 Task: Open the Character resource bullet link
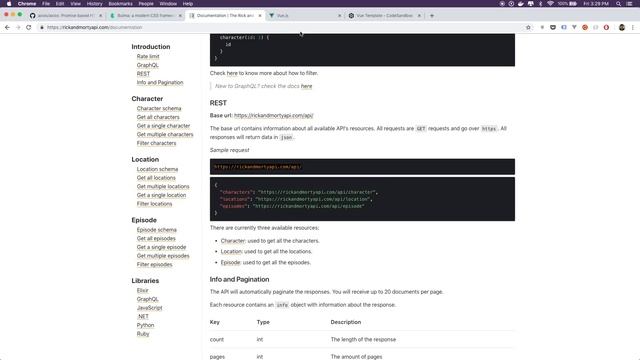(x=233, y=241)
